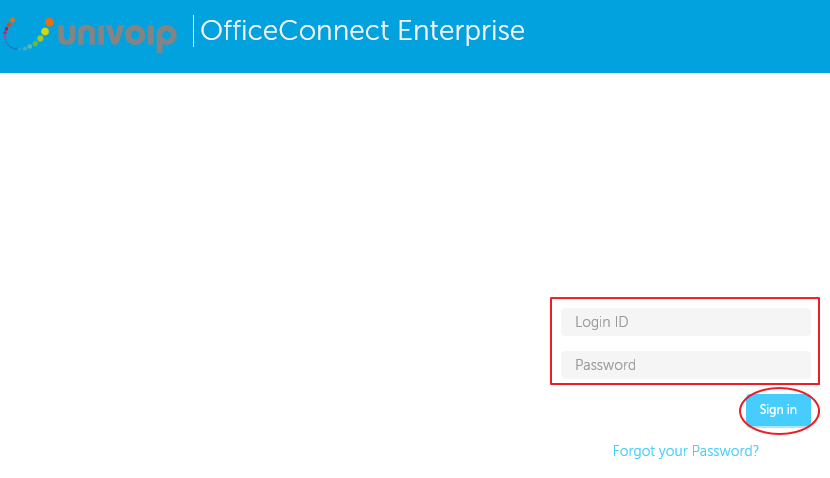
Task: Start password recovery via Forgot your Password
Action: pos(685,451)
